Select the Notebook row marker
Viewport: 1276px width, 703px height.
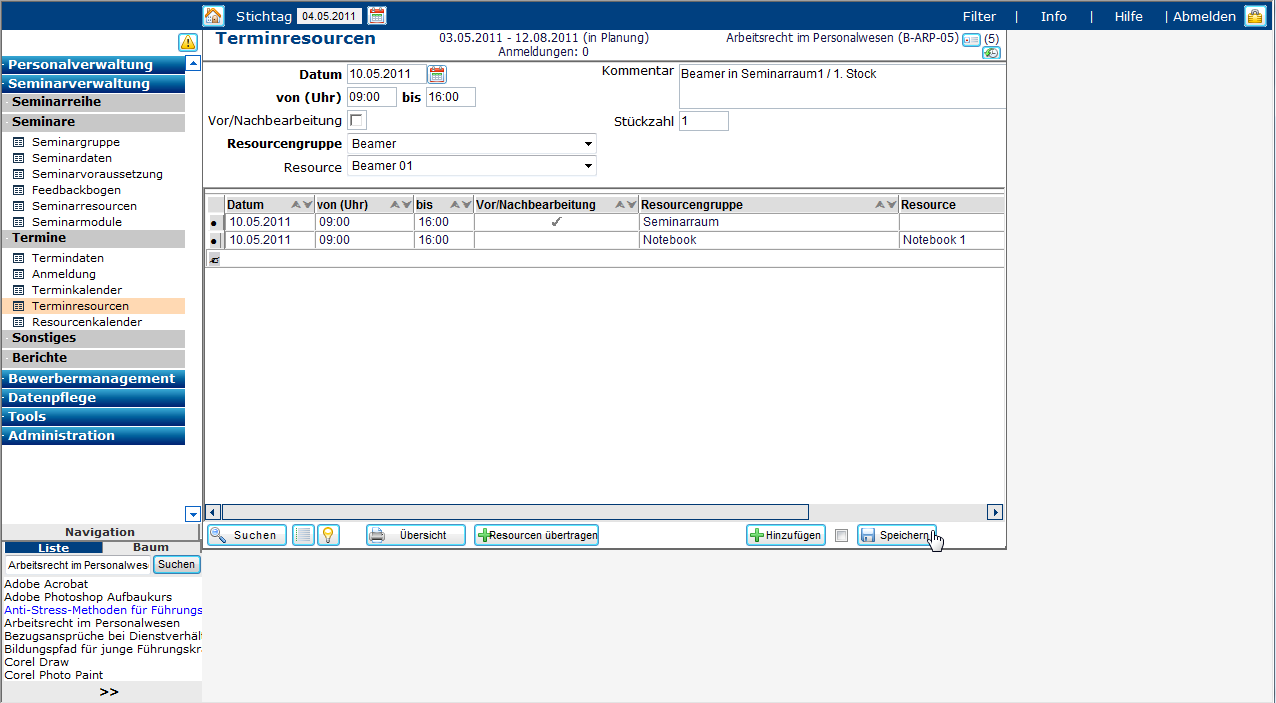point(214,240)
